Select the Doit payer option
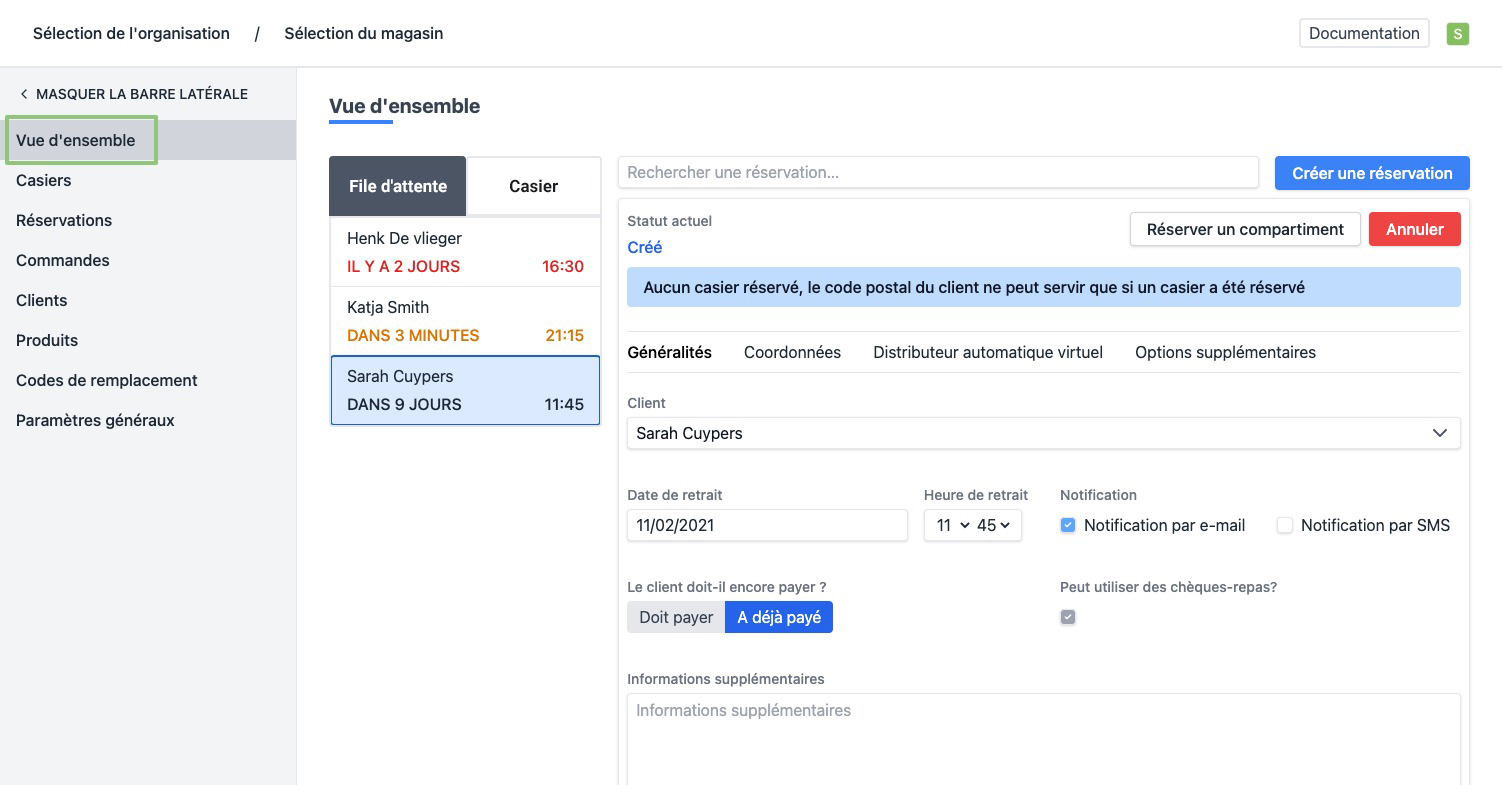The height and width of the screenshot is (785, 1502). 676,617
